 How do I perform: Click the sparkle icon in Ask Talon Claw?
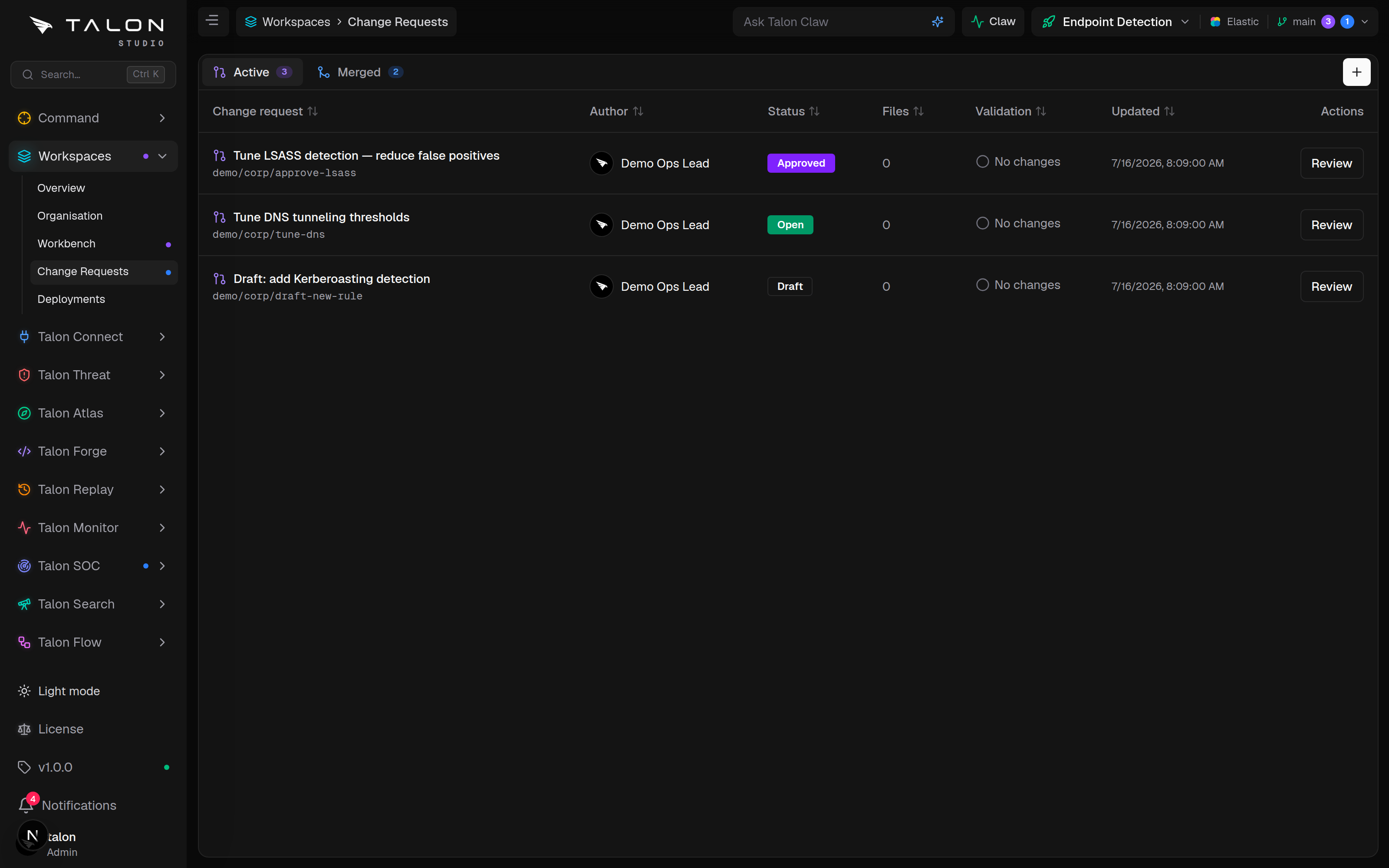[937, 22]
